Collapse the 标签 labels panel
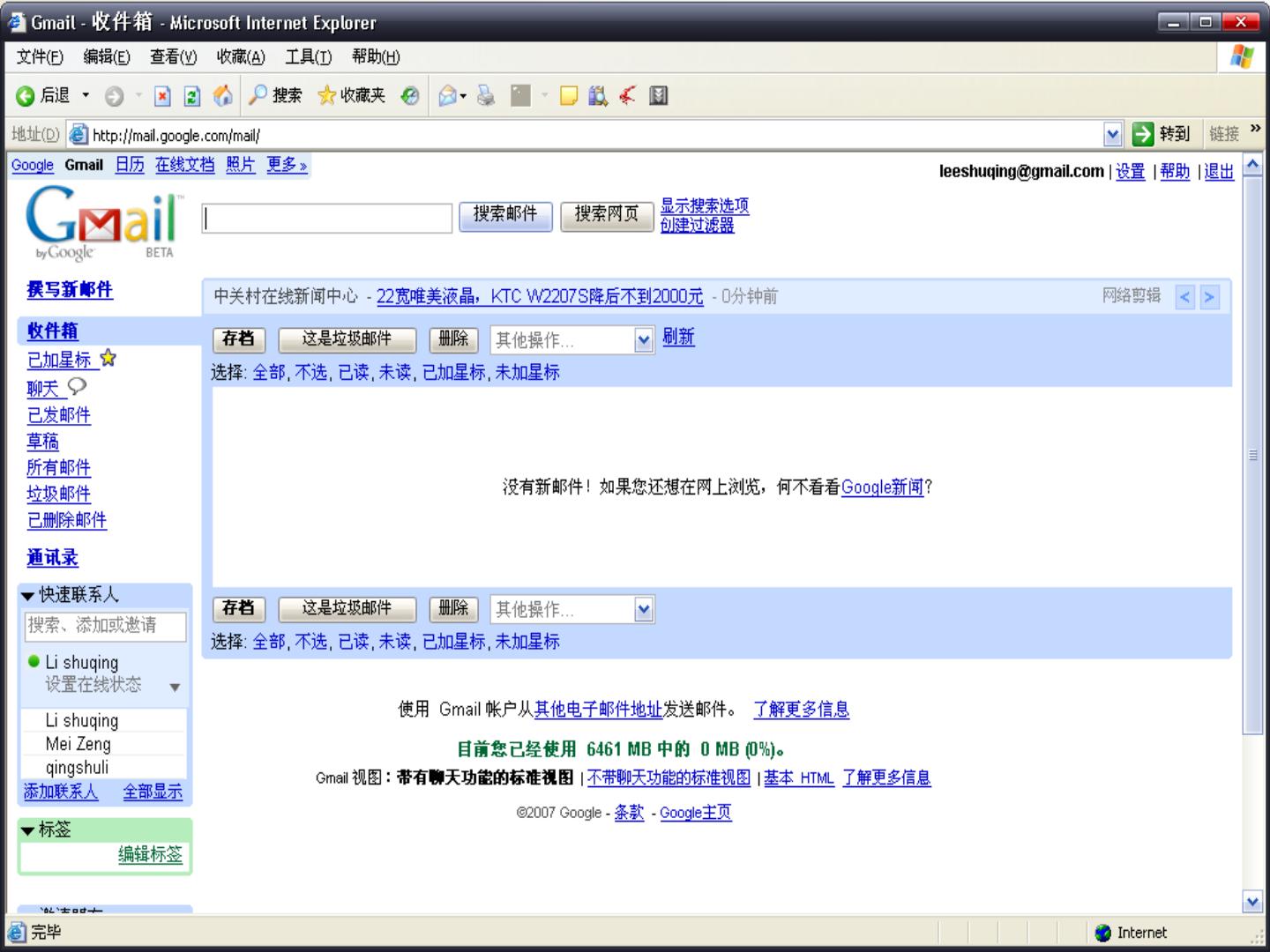This screenshot has width=1270, height=952. point(27,830)
